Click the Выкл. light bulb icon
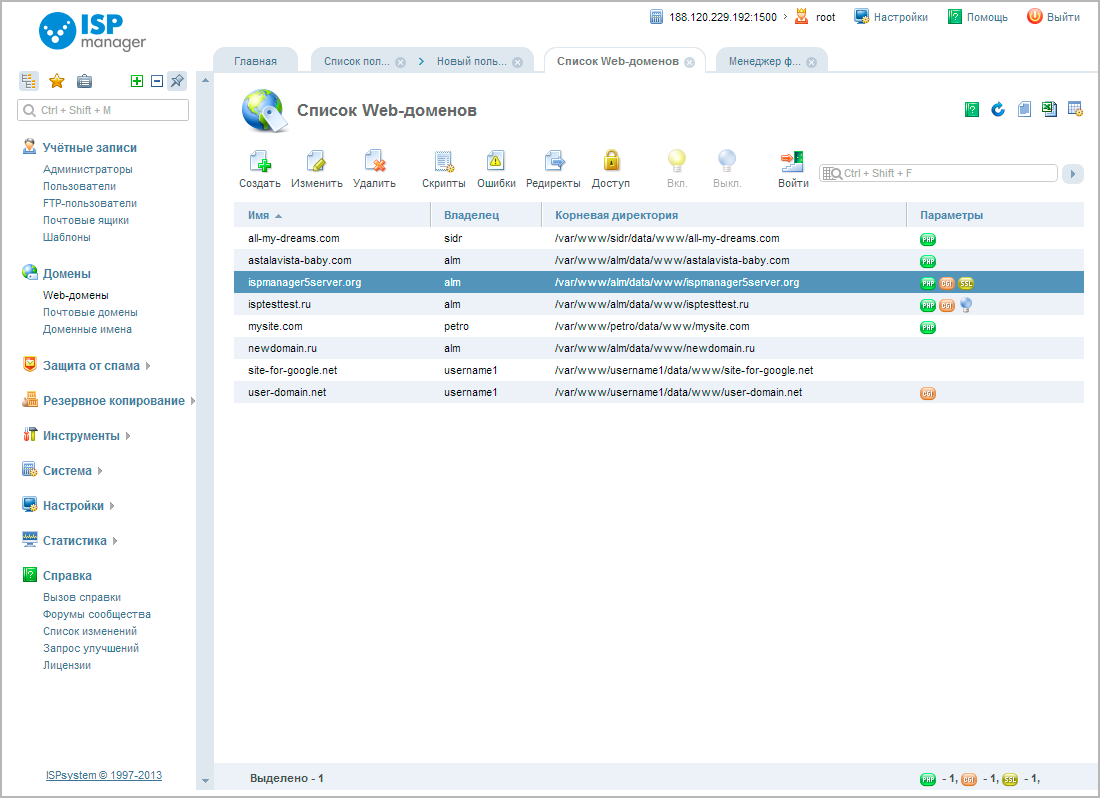This screenshot has height=798, width=1100. [727, 161]
